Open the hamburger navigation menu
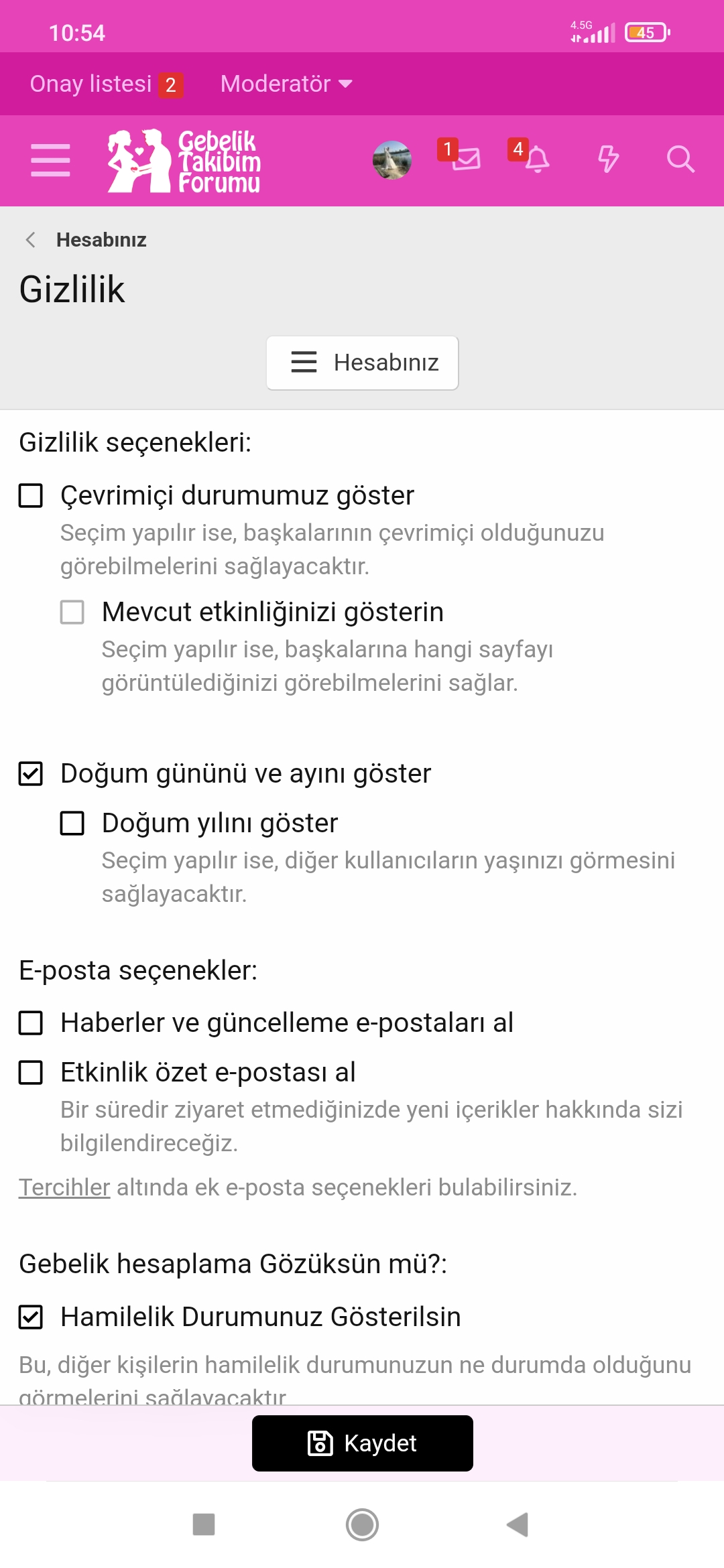The image size is (724, 1568). click(x=50, y=160)
